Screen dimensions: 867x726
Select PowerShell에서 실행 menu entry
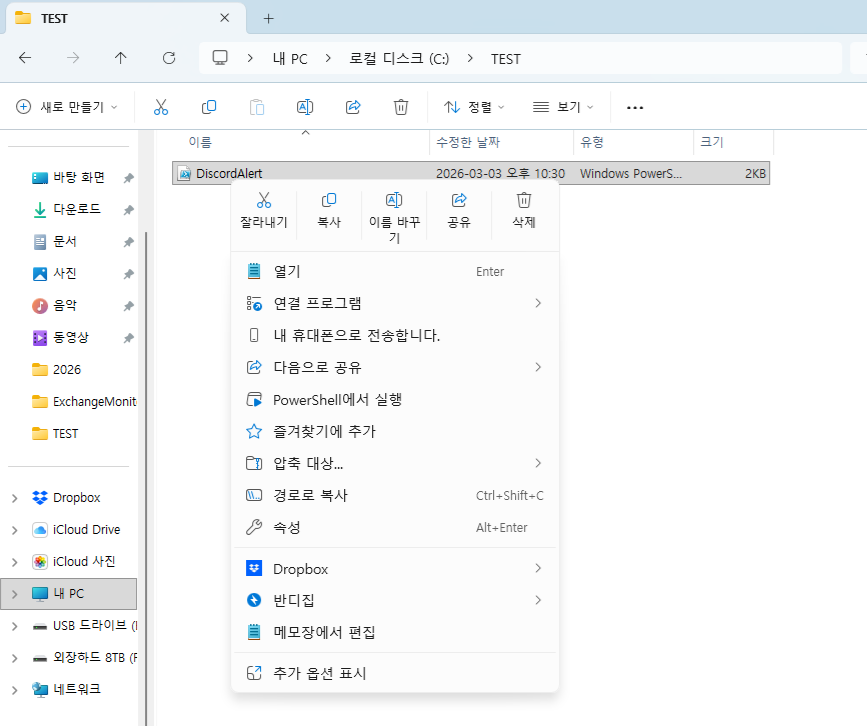pos(337,399)
